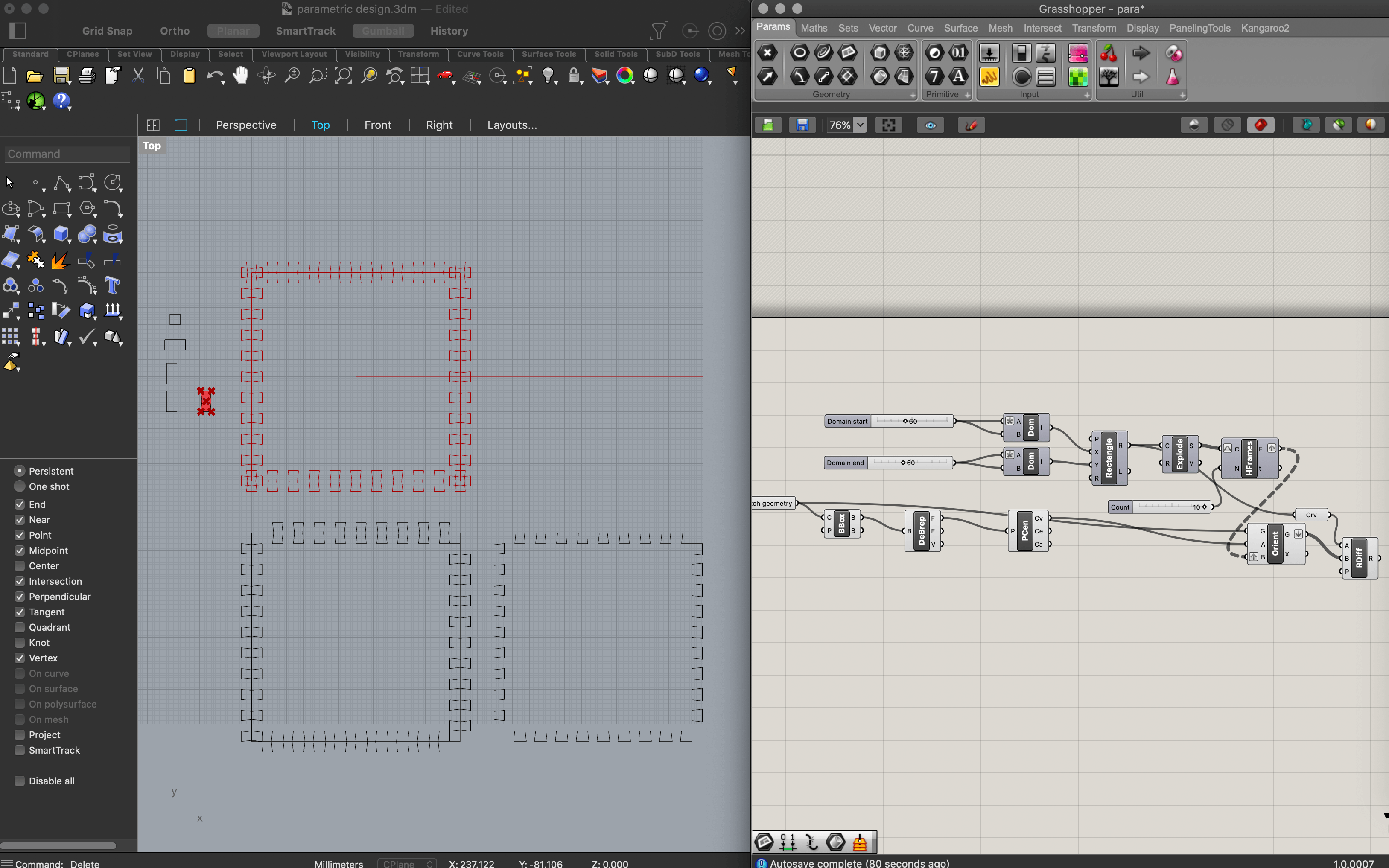Click the Domain end slider
1389x868 pixels.
click(888, 463)
